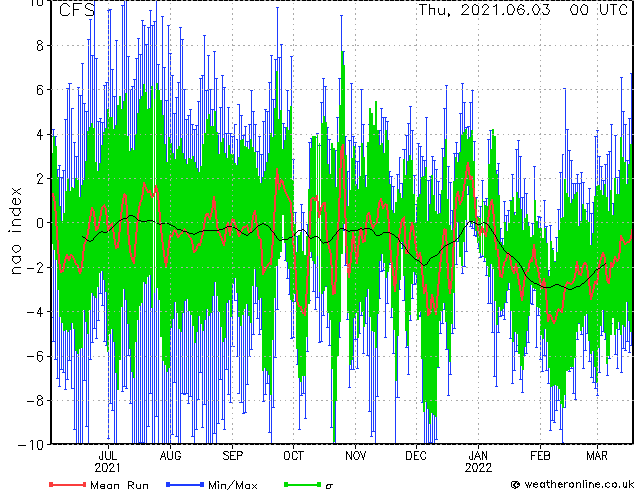Click the AUG x-axis label

[x=170, y=456]
